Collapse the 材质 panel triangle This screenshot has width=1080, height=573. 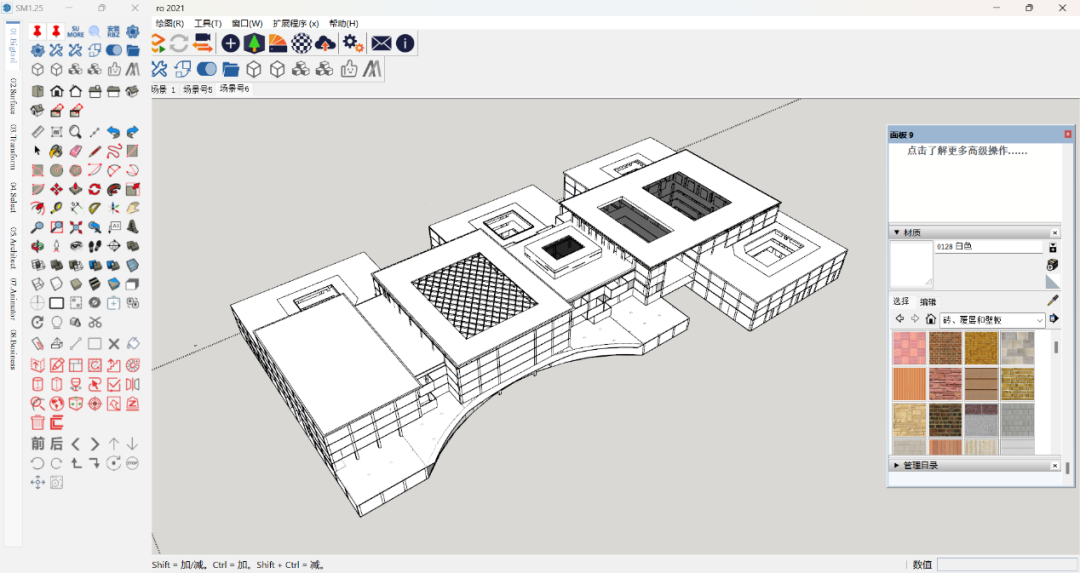point(896,233)
